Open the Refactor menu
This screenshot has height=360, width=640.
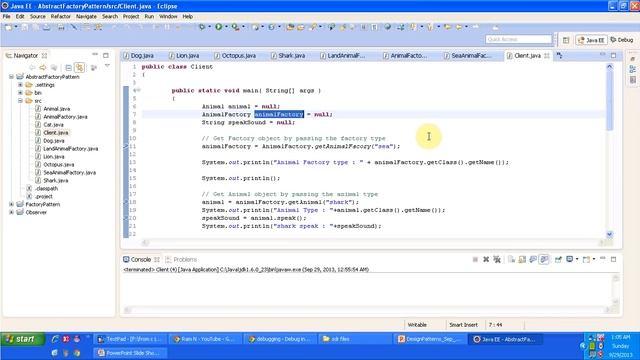click(60, 16)
